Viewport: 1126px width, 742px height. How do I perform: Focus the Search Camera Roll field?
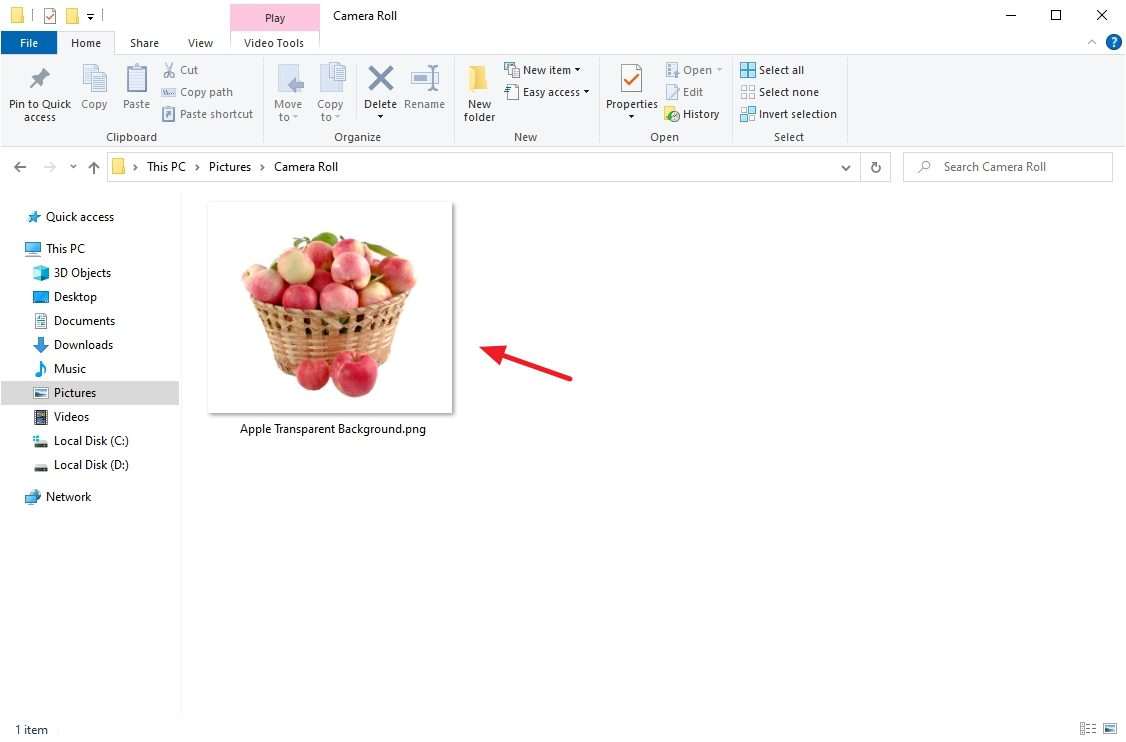click(x=1008, y=167)
